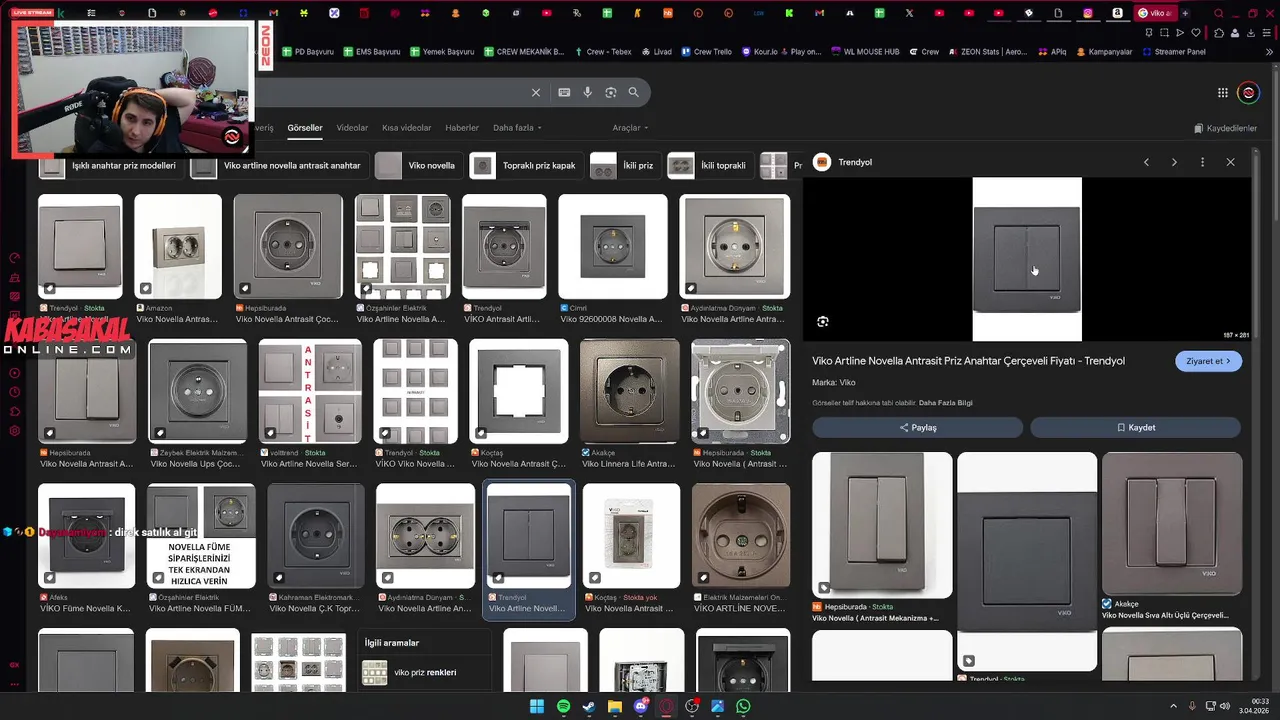Open the Cimri Viko 92600008 thumbnail

(613, 247)
